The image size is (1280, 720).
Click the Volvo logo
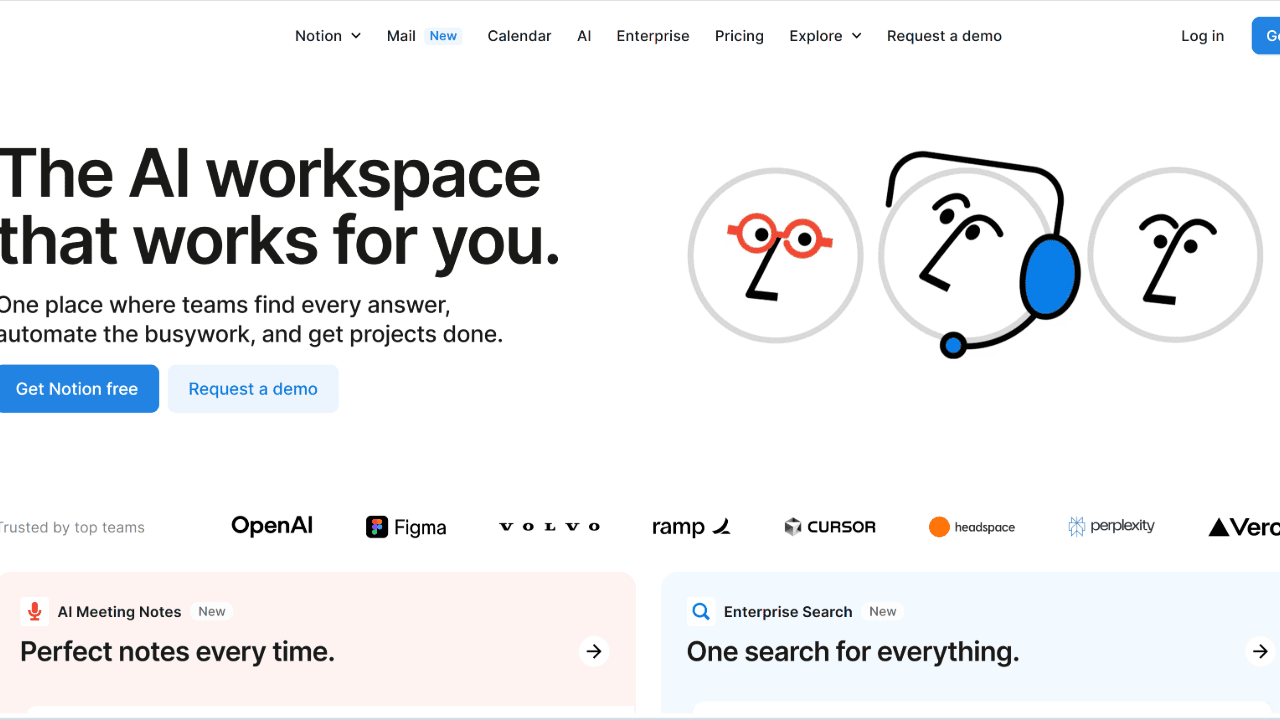[x=549, y=527]
